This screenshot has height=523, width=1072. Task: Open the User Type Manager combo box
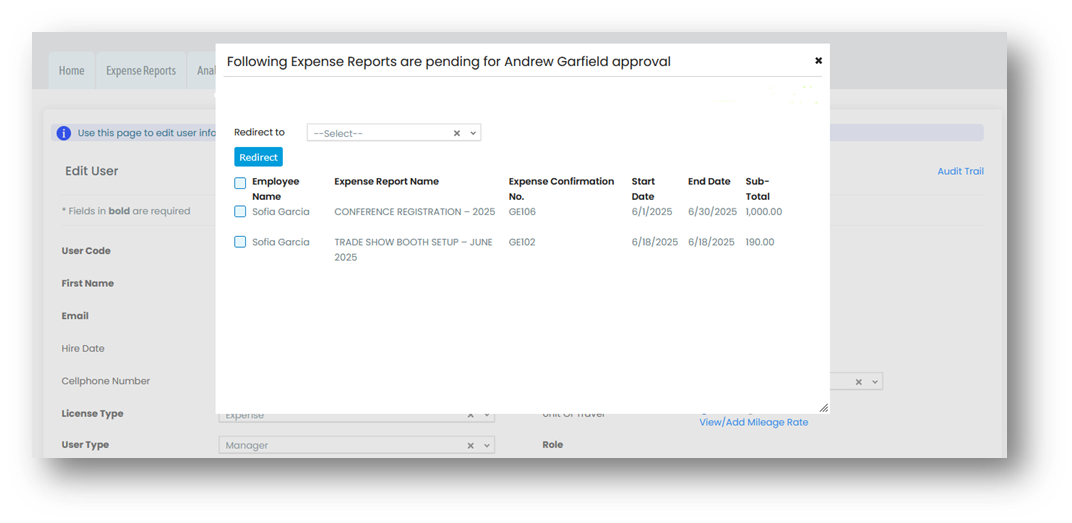[356, 445]
